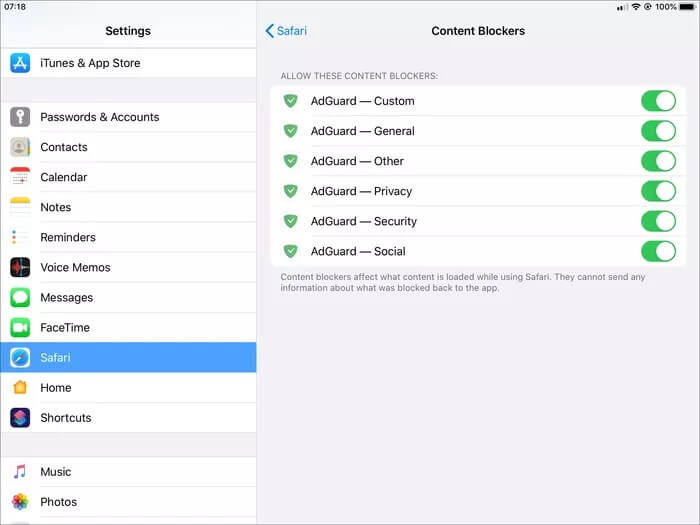The image size is (700, 525).
Task: Tap the Shortcuts app icon
Action: click(20, 418)
